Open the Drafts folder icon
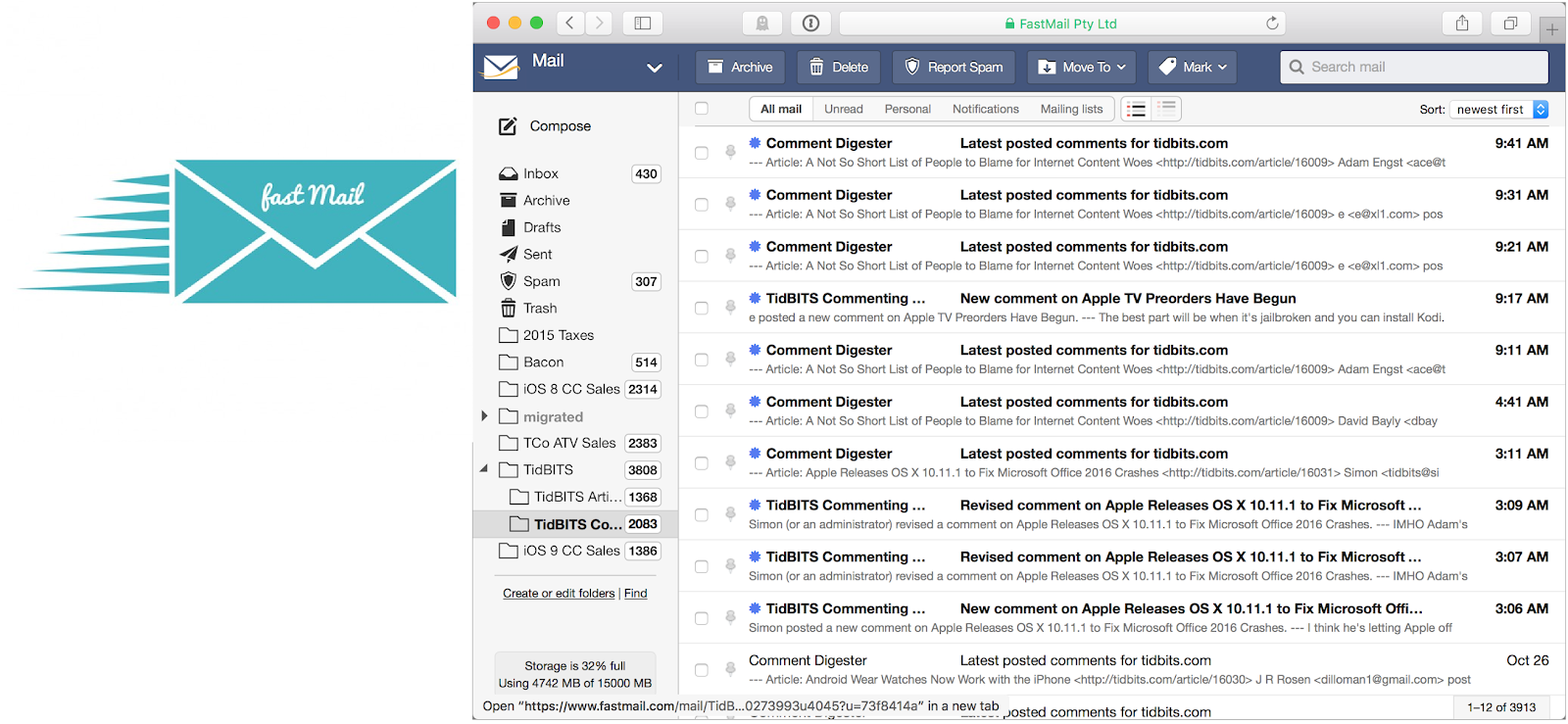Screen dimensions: 1568x724 click(508, 227)
